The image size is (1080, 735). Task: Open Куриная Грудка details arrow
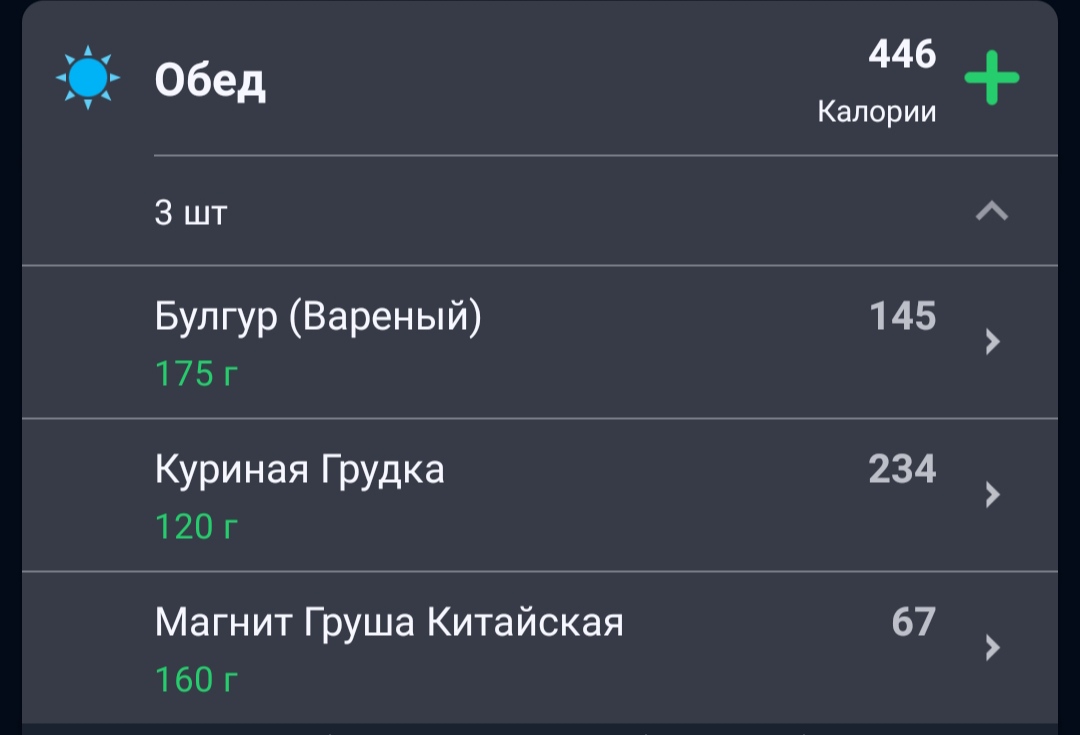(x=992, y=495)
